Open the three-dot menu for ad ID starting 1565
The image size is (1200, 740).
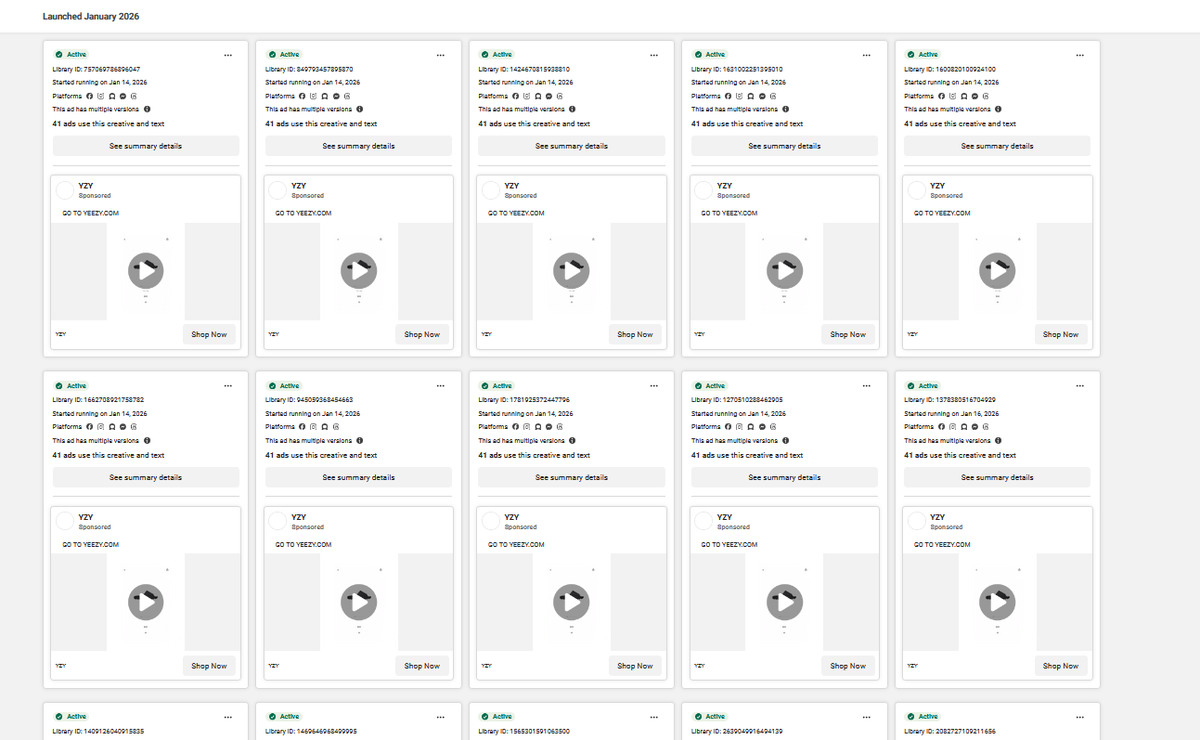654,717
